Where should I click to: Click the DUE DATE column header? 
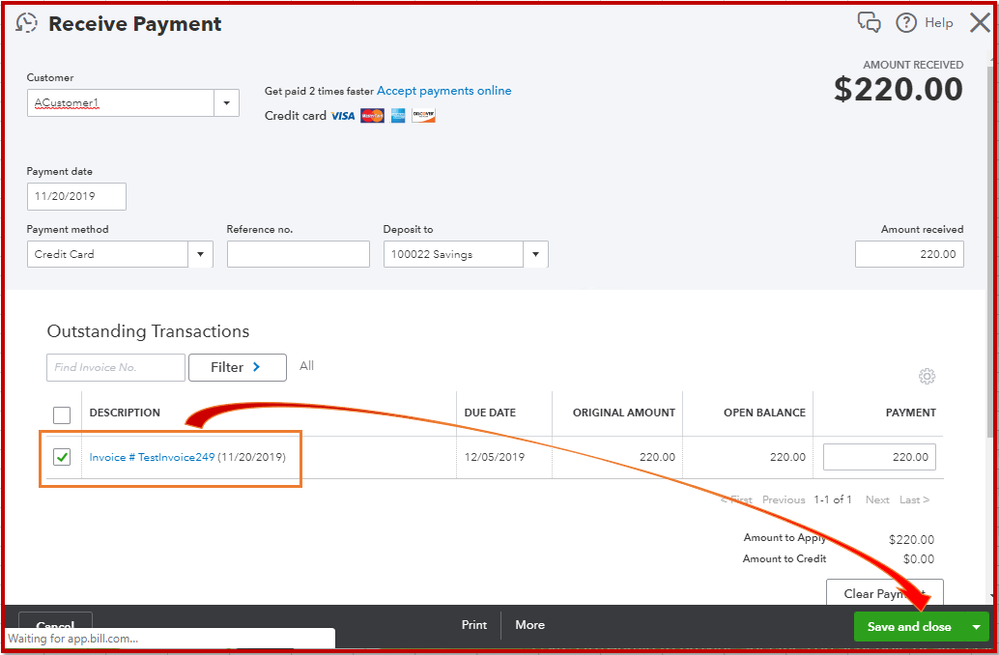[x=490, y=413]
